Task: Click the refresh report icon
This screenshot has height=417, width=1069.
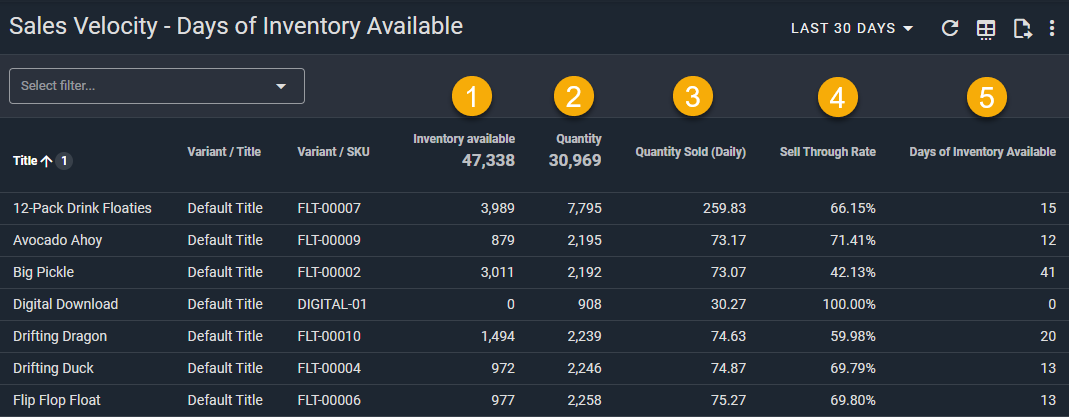Action: (950, 29)
